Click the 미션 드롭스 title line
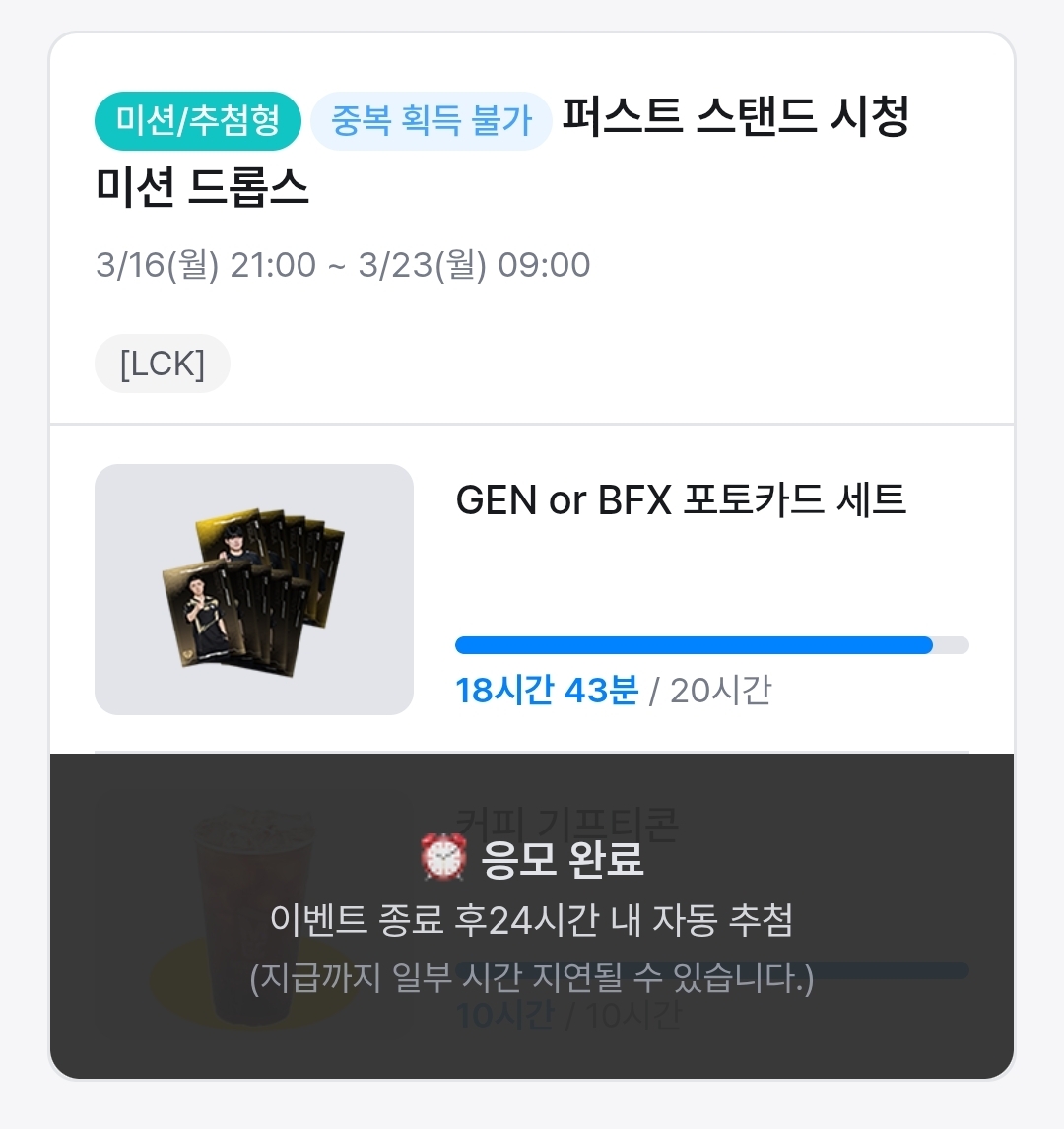 203,185
